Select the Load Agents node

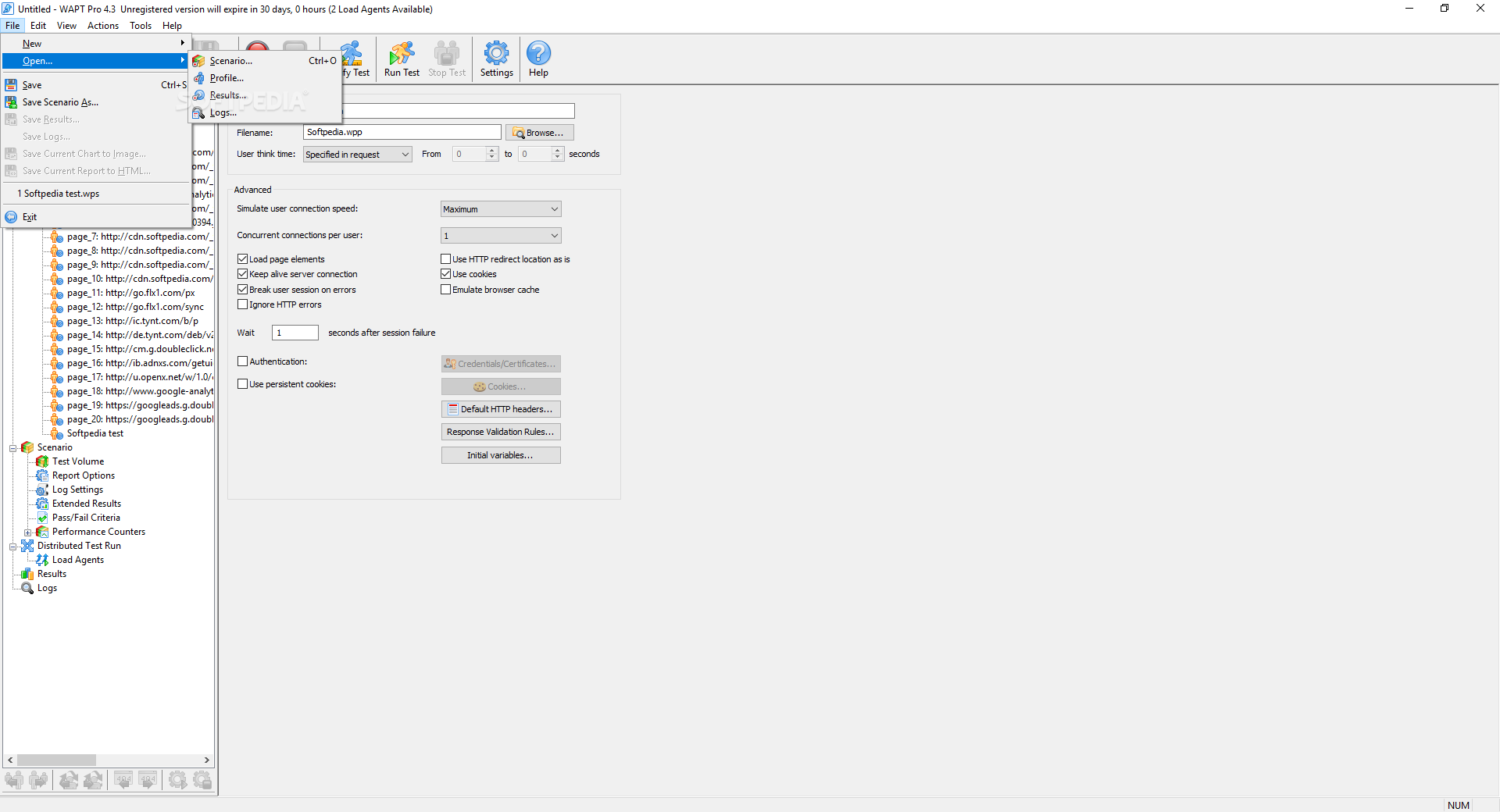77,560
